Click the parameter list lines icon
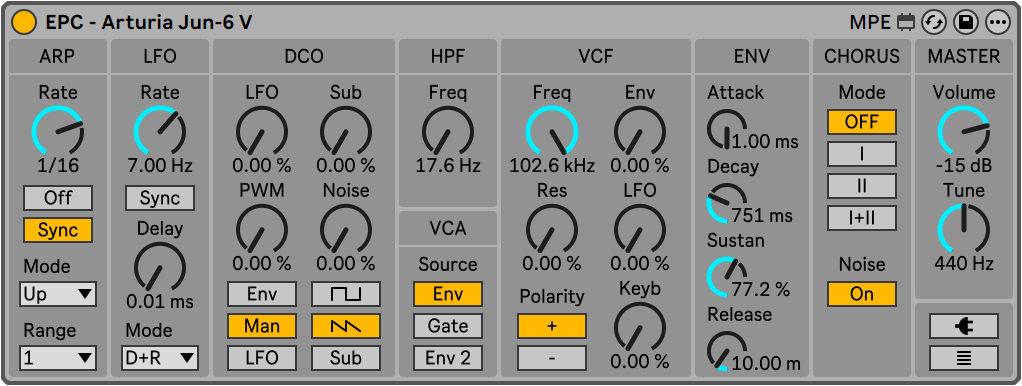This screenshot has height=386, width=1022. 963,358
